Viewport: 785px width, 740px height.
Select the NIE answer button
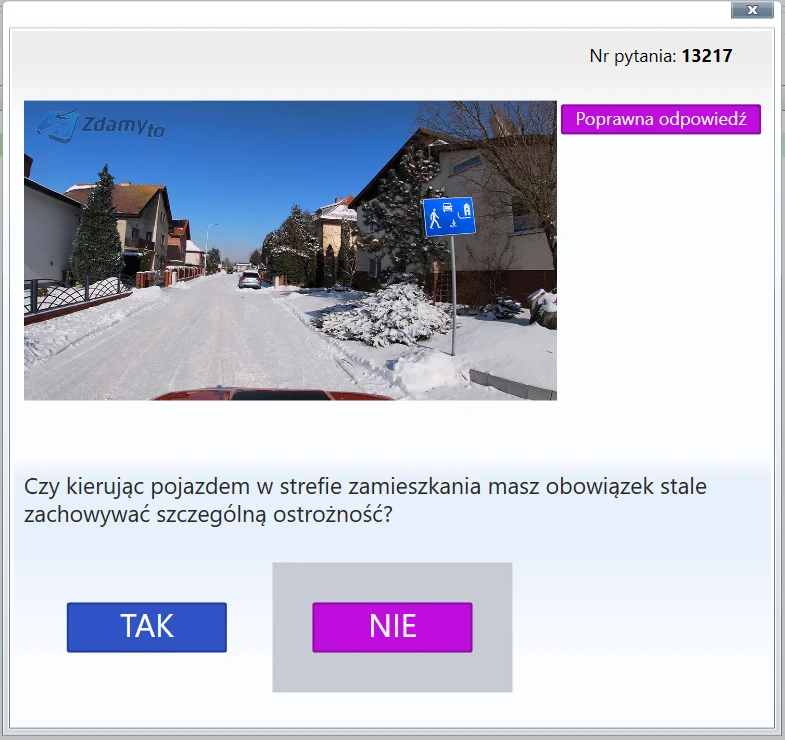(392, 627)
